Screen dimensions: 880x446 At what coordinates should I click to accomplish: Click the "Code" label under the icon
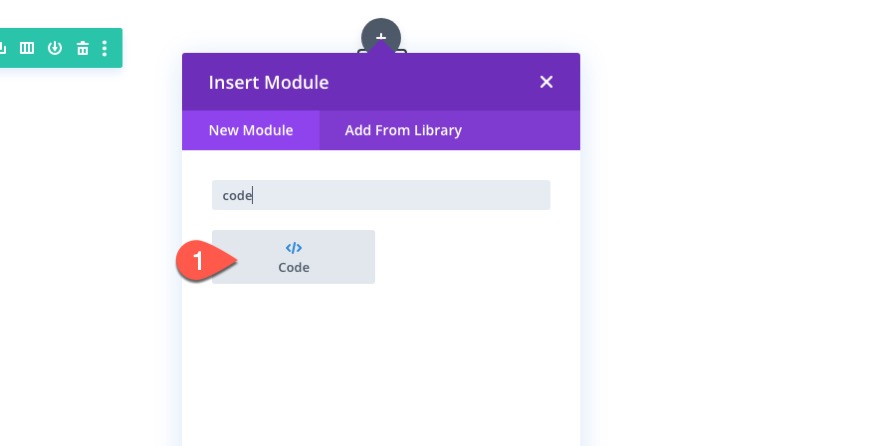[x=293, y=268]
